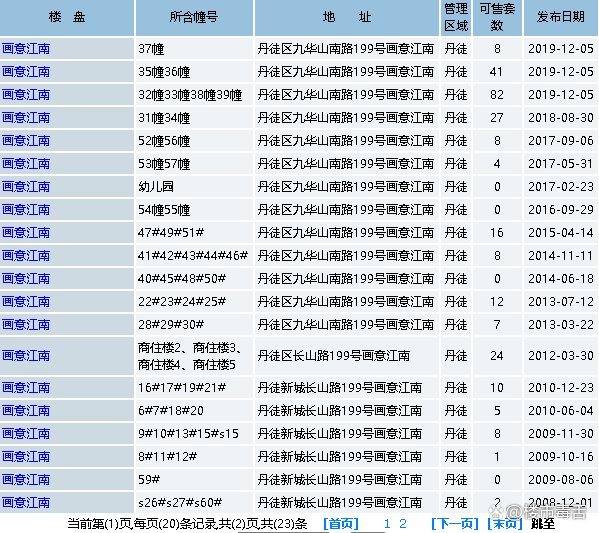Open 画意江南 link for 22#23#24#25# row
The width and height of the screenshot is (599, 533).
tap(26, 301)
